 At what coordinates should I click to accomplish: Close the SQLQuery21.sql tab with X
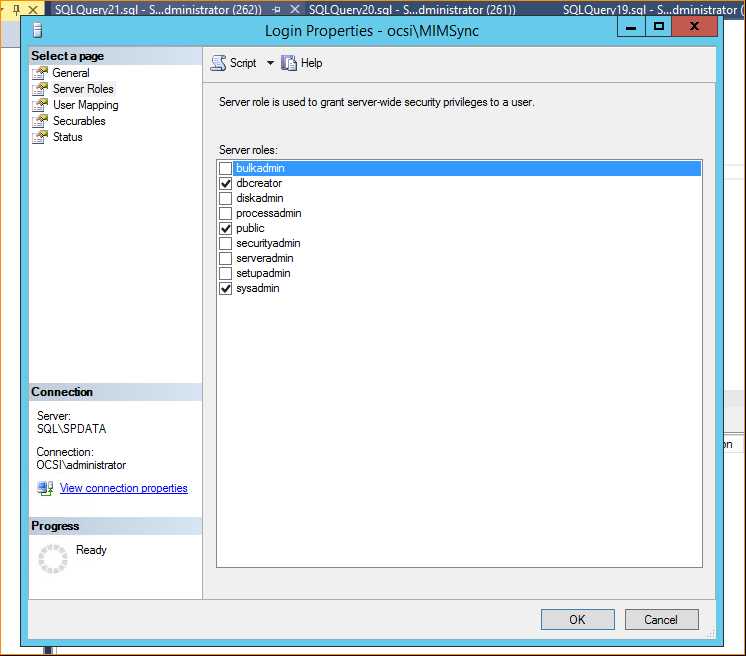click(x=295, y=9)
